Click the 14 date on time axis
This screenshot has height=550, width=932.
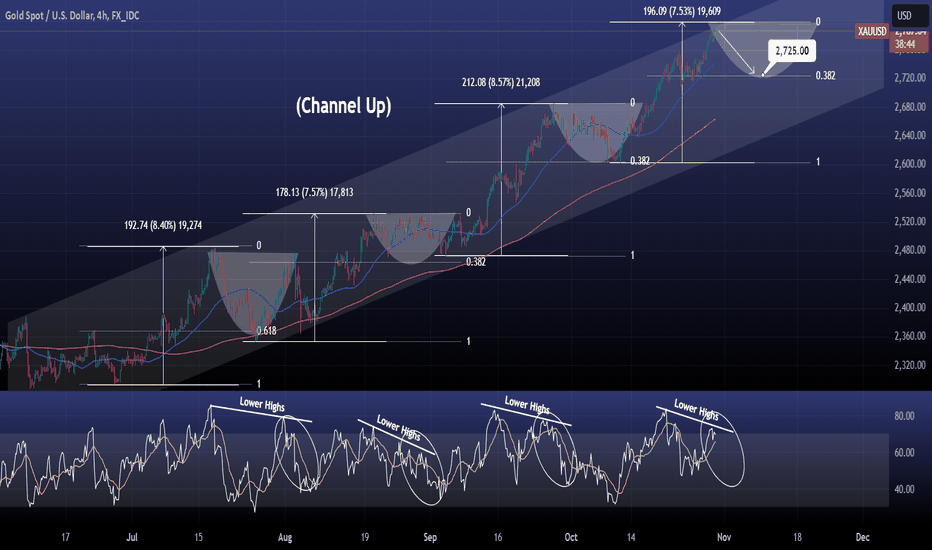631,538
